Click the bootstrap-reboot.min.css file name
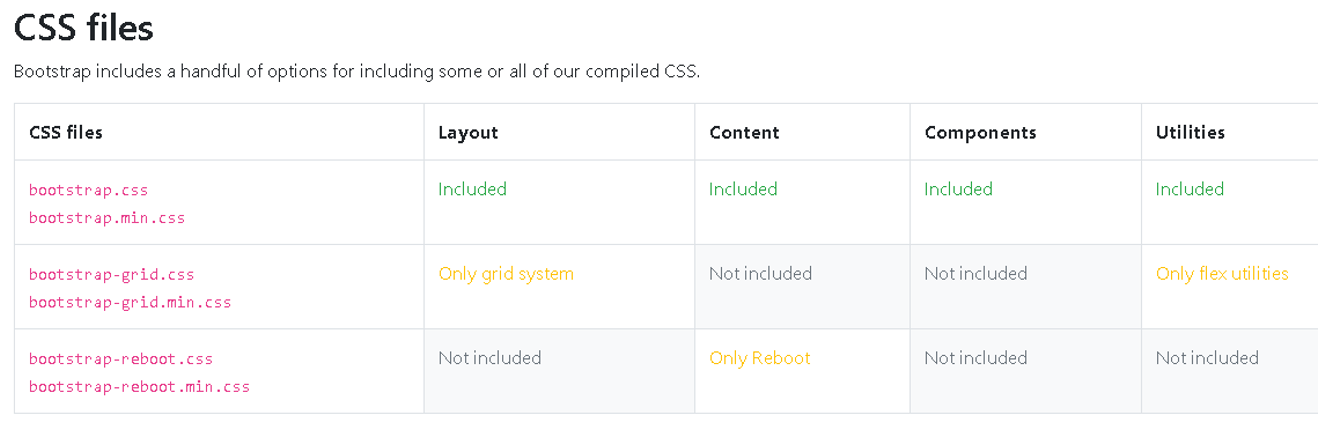 click(139, 387)
